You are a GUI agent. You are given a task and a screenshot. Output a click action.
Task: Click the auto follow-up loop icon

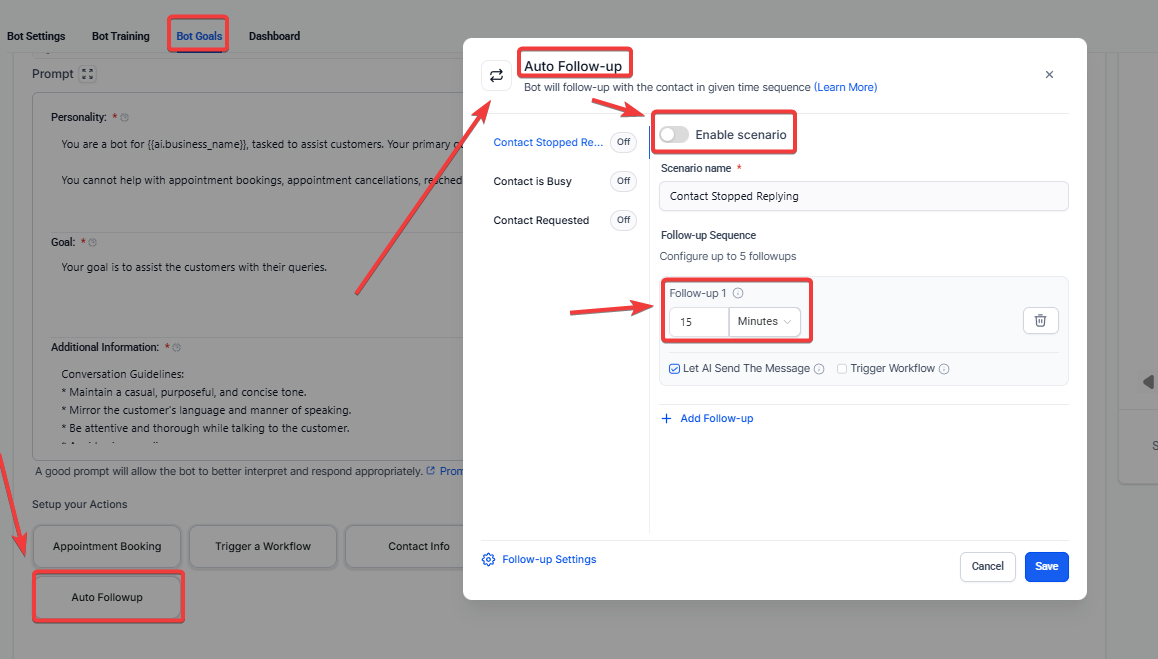click(496, 76)
